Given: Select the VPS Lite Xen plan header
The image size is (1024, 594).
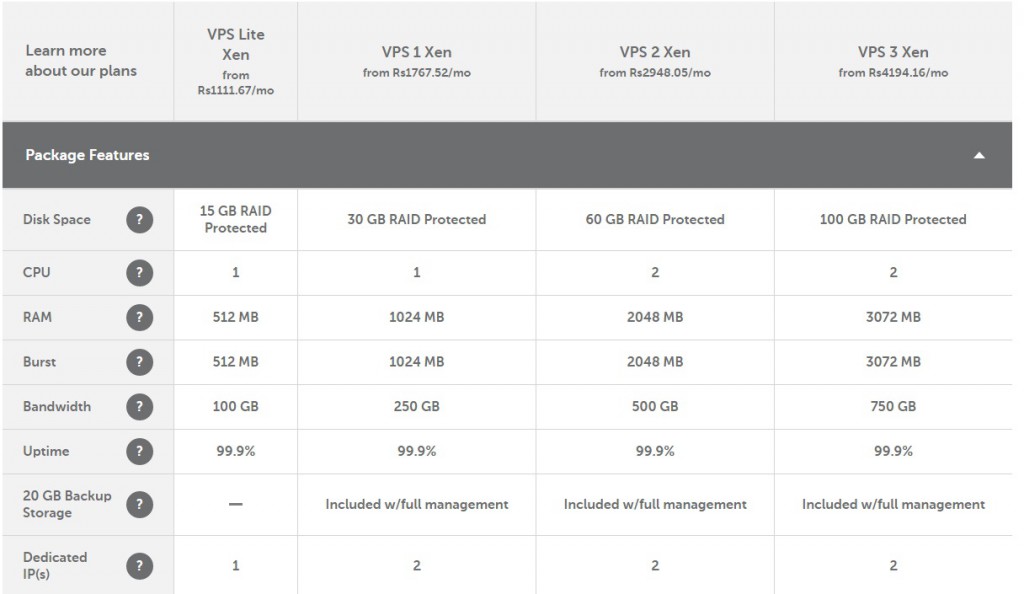Looking at the screenshot, I should pyautogui.click(x=236, y=61).
